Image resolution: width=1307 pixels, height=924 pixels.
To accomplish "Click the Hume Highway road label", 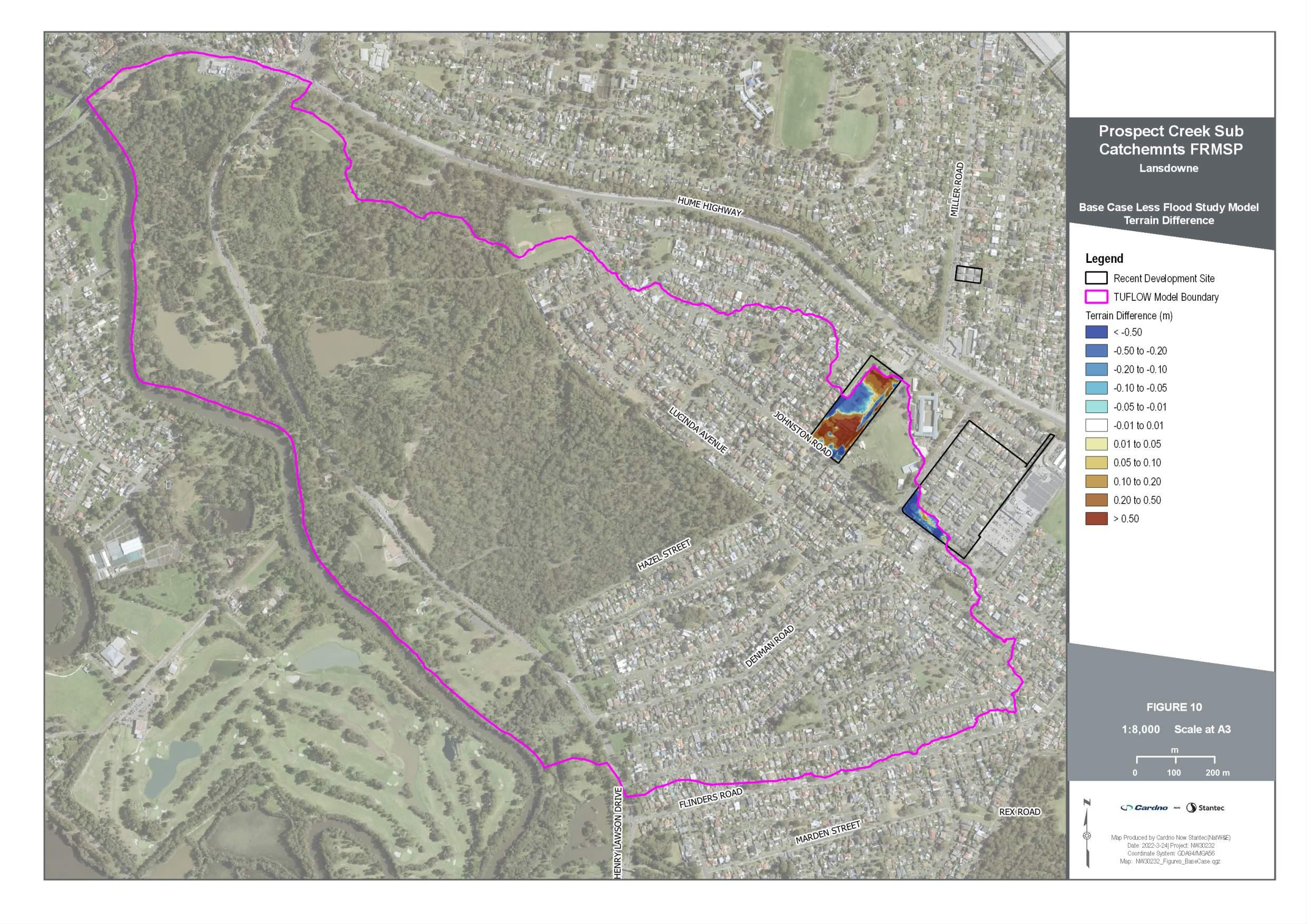I will click(709, 207).
